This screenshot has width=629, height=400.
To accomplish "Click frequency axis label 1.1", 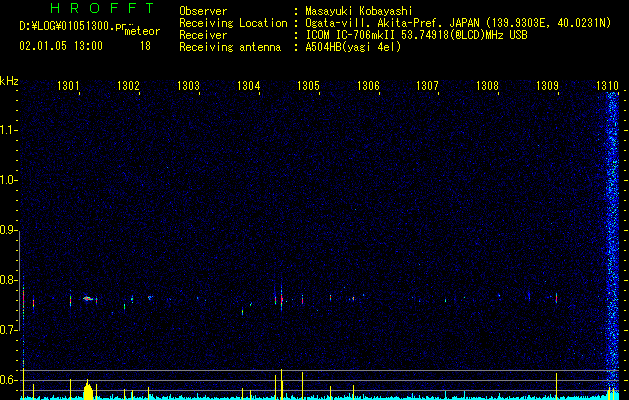I will point(8,130).
